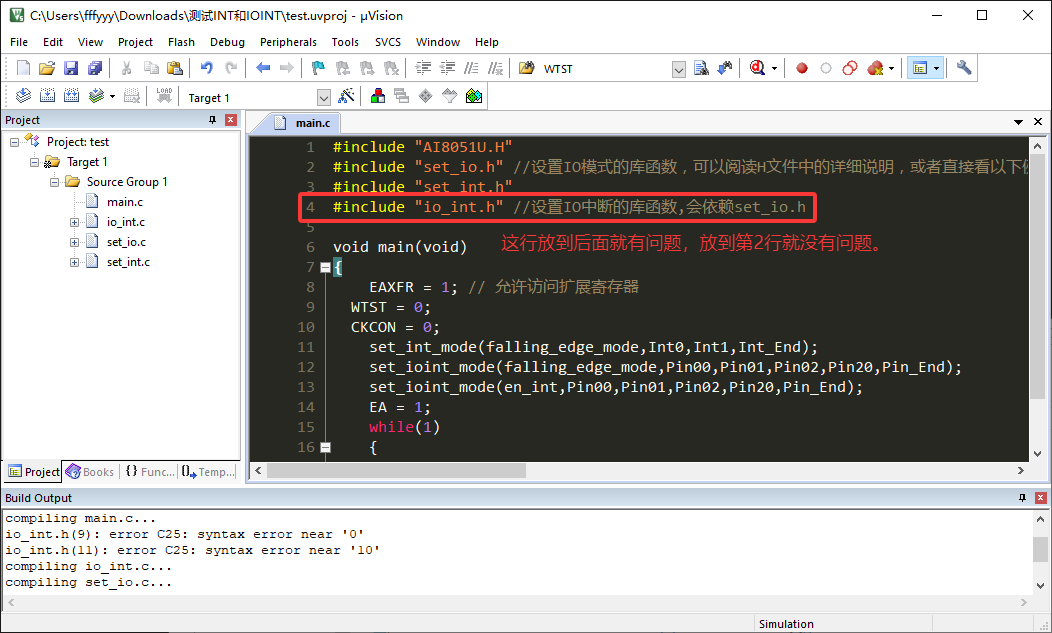The image size is (1052, 633).
Task: Start or stop the debug session icon
Action: (757, 68)
